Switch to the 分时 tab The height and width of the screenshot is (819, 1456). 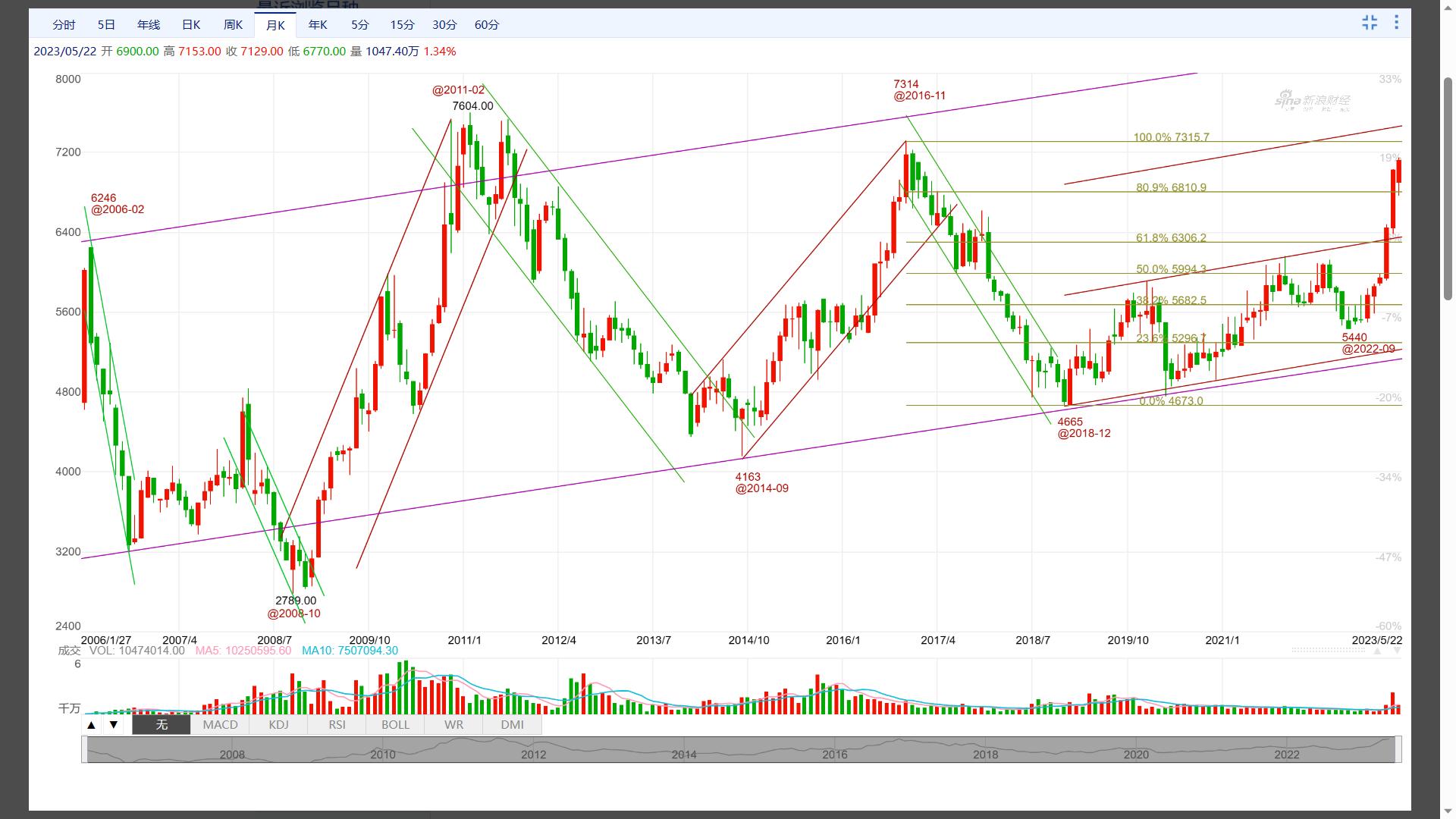tap(64, 25)
